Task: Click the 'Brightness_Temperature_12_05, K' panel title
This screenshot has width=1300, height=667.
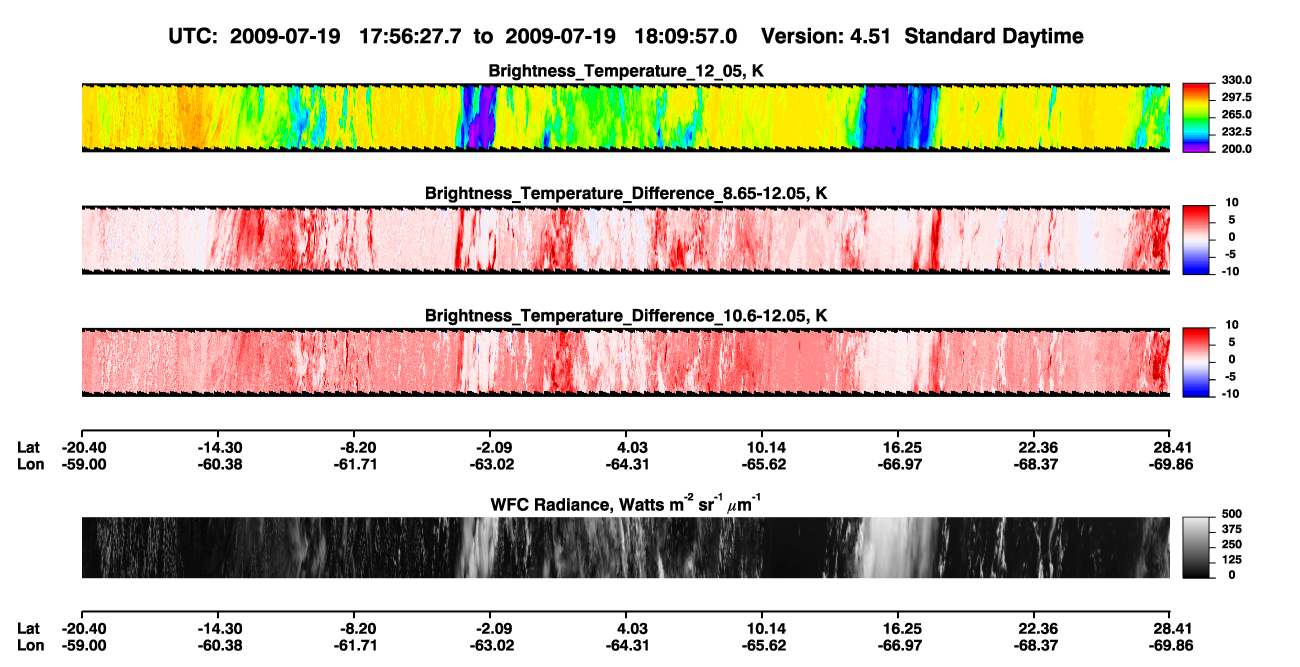Action: 626,70
